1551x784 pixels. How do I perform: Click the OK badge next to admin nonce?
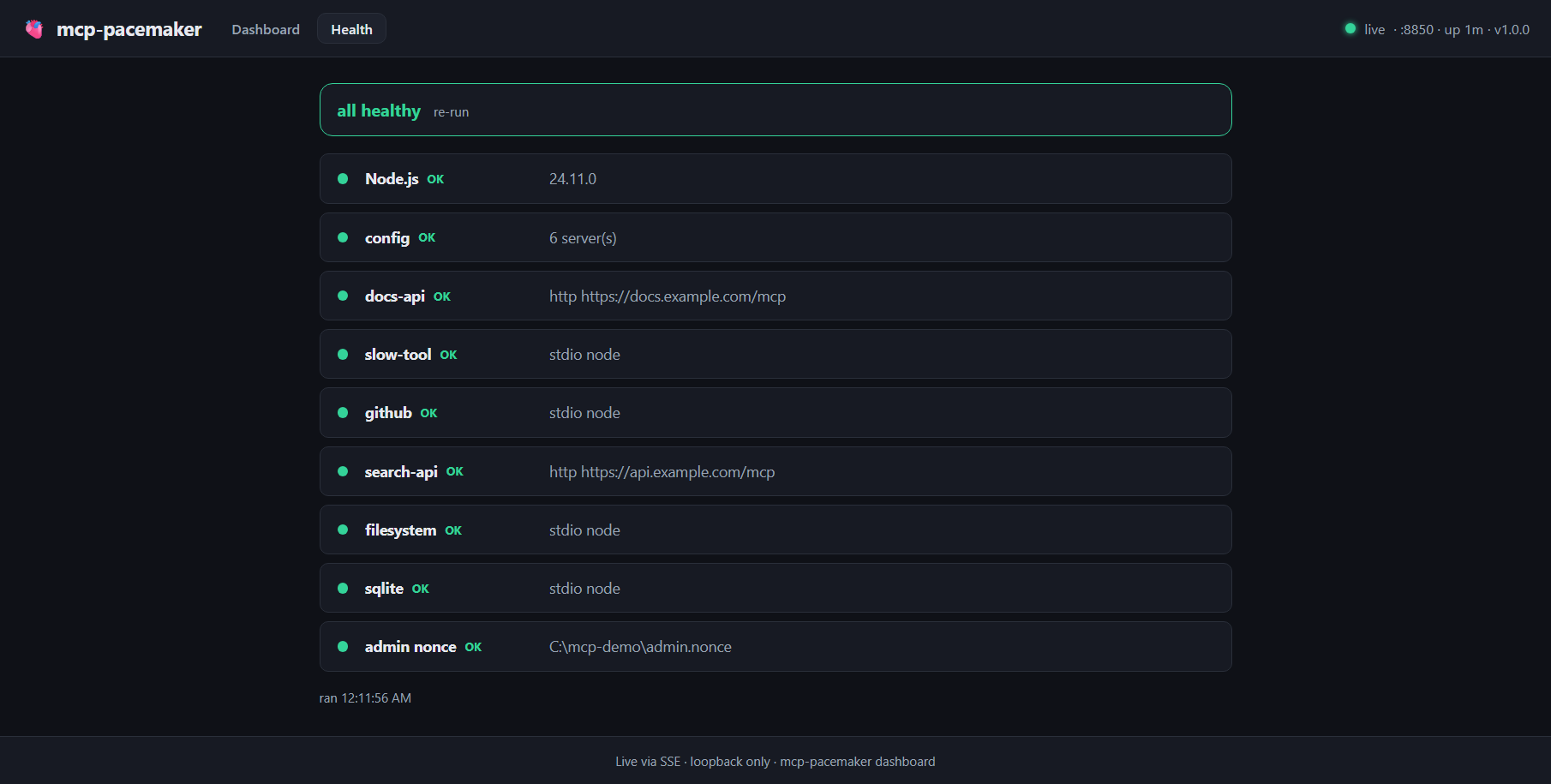pos(473,647)
